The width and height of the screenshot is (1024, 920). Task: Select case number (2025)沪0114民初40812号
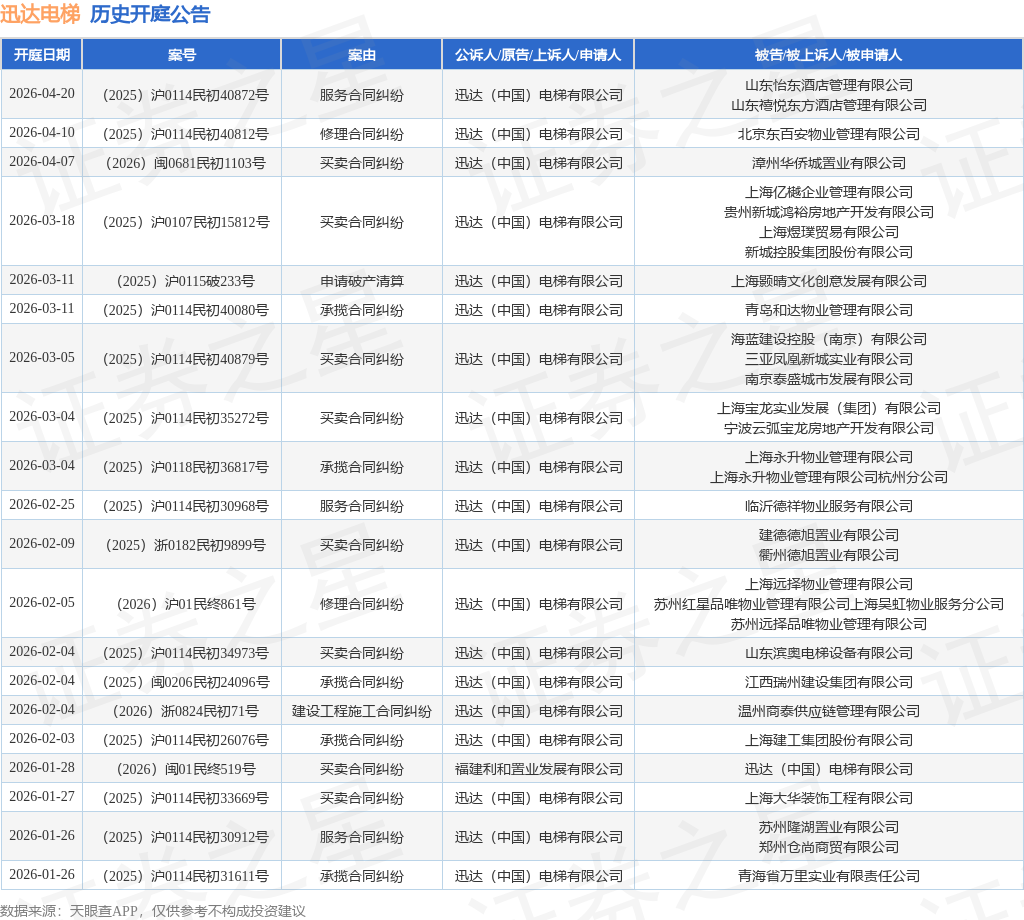point(185,135)
